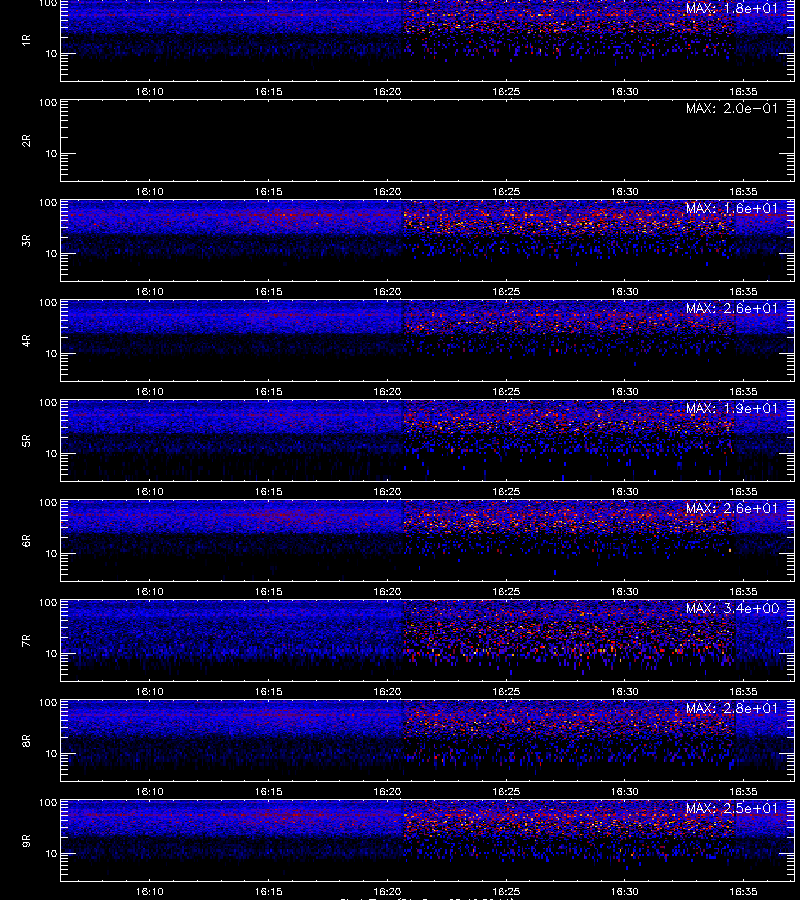Click the 16:15 tick label below the 6R panel

tap(269, 592)
